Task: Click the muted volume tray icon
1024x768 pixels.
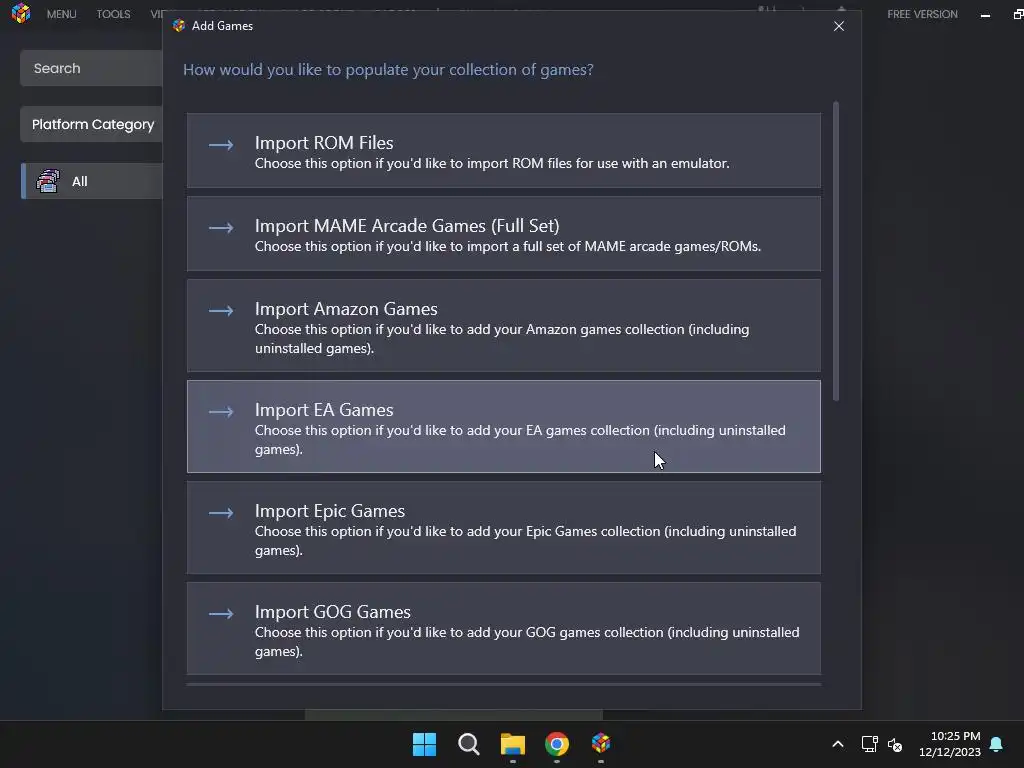Action: 895,744
